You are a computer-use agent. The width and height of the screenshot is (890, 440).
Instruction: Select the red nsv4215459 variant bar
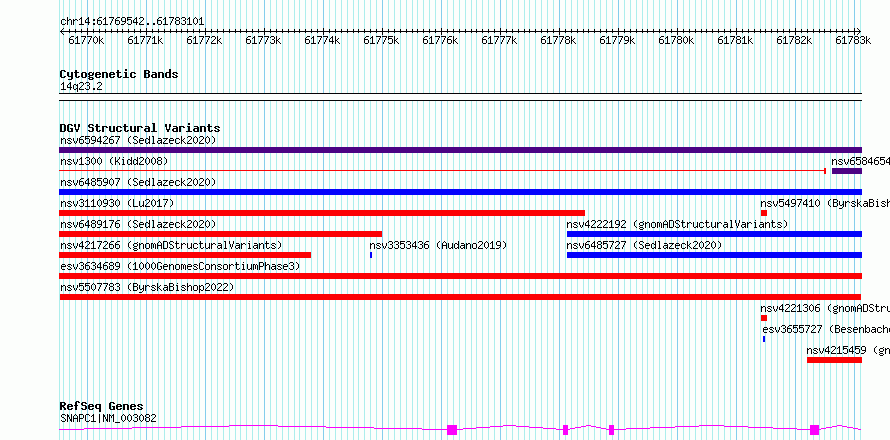coord(834,360)
